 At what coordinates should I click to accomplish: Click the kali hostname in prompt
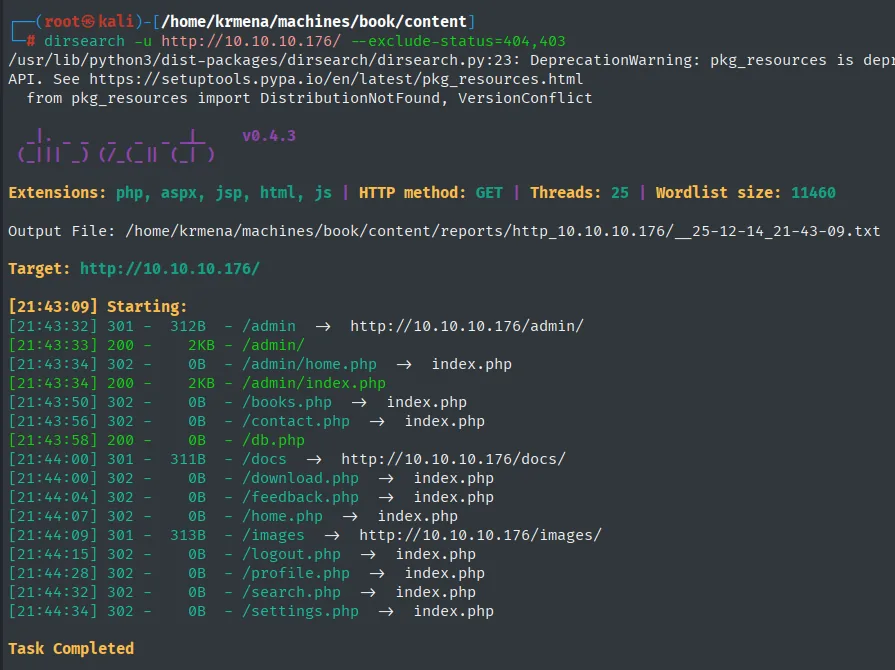pos(116,22)
